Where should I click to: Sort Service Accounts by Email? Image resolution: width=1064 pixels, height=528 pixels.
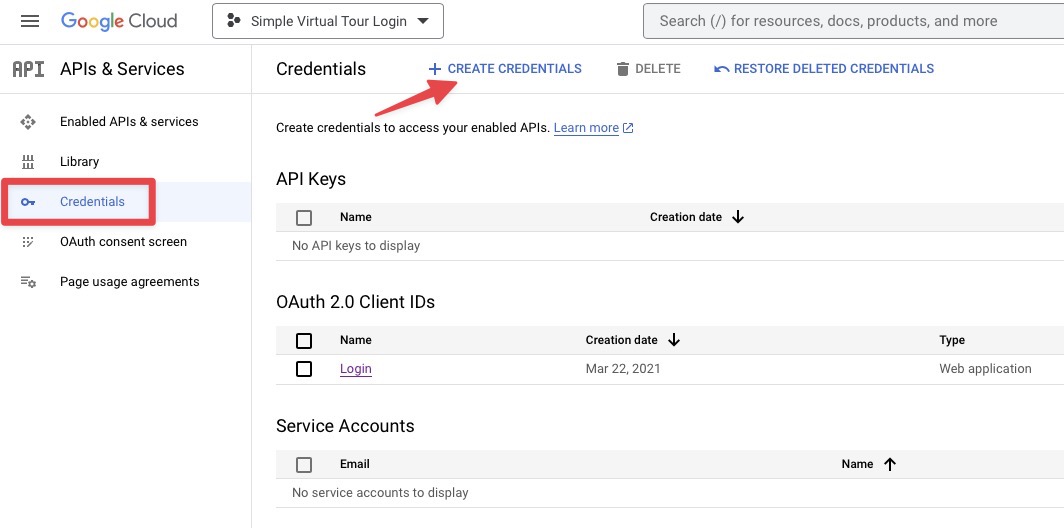(x=355, y=464)
